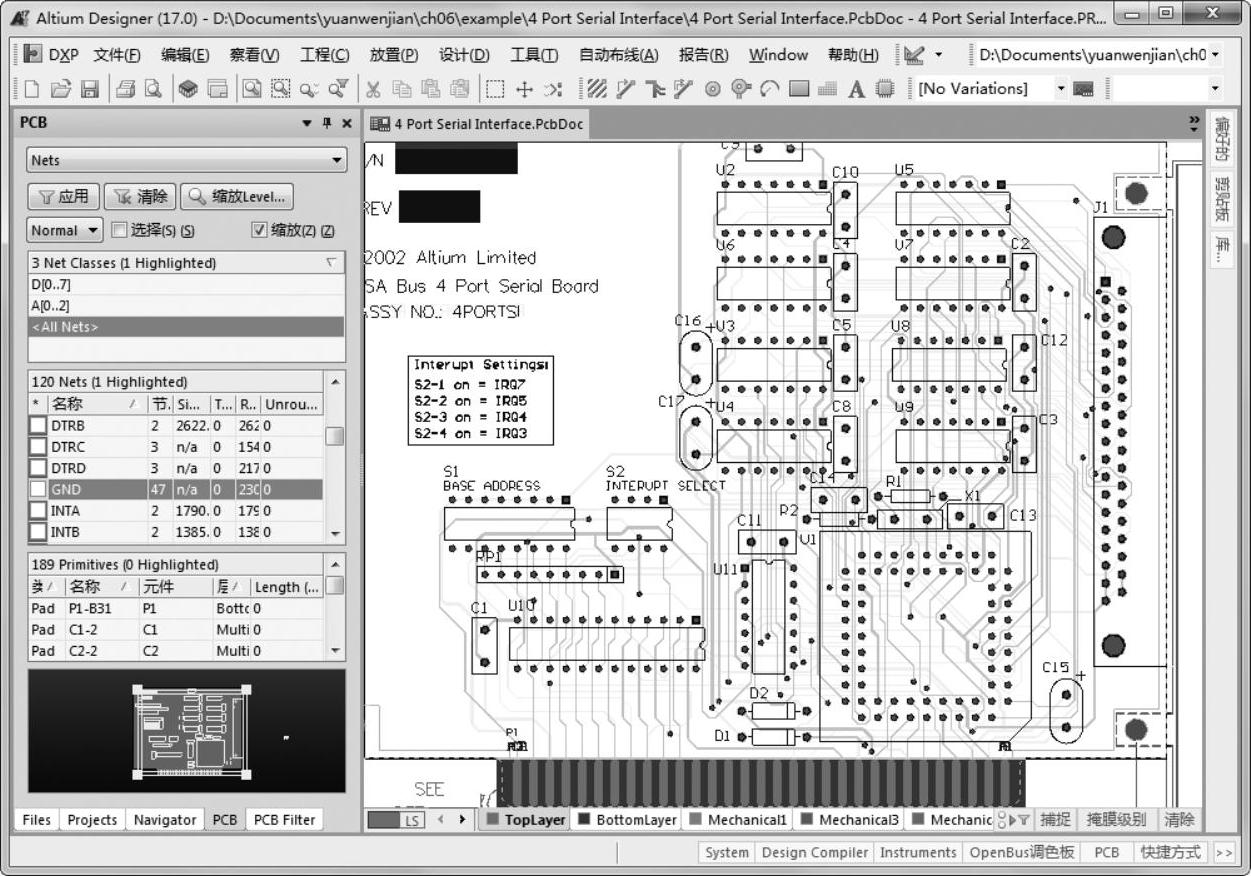This screenshot has width=1251, height=876.
Task: Open the Devices view chip icon
Action: (188, 89)
